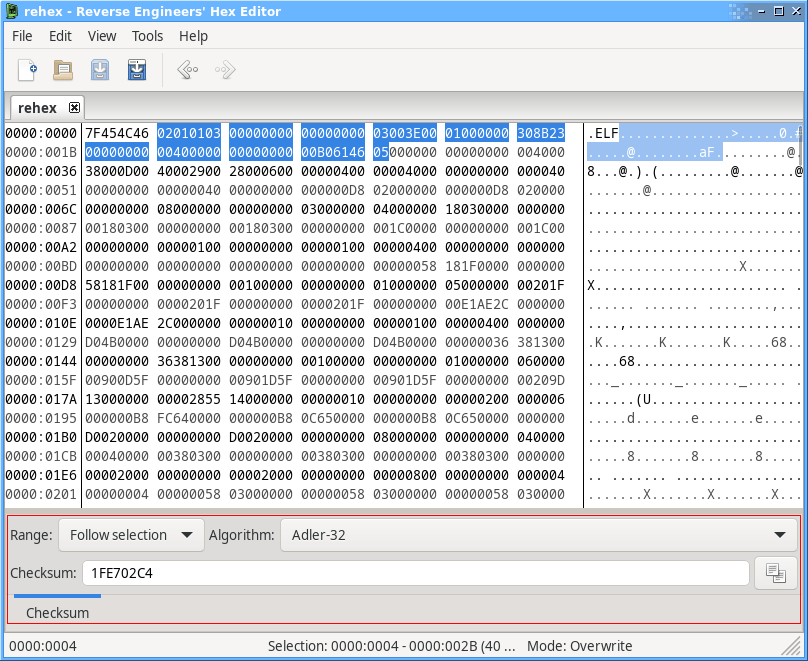Click hex group 00040000 in row 0000:01CB
808x661 pixels.
pyautogui.click(x=117, y=456)
